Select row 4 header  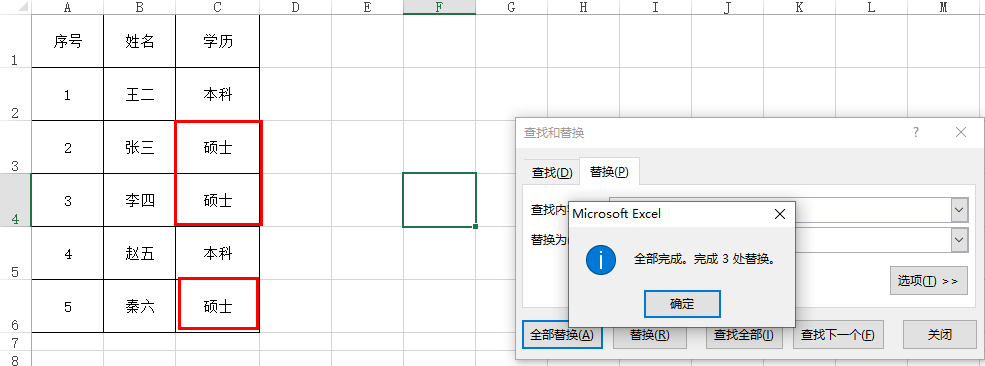(x=15, y=200)
